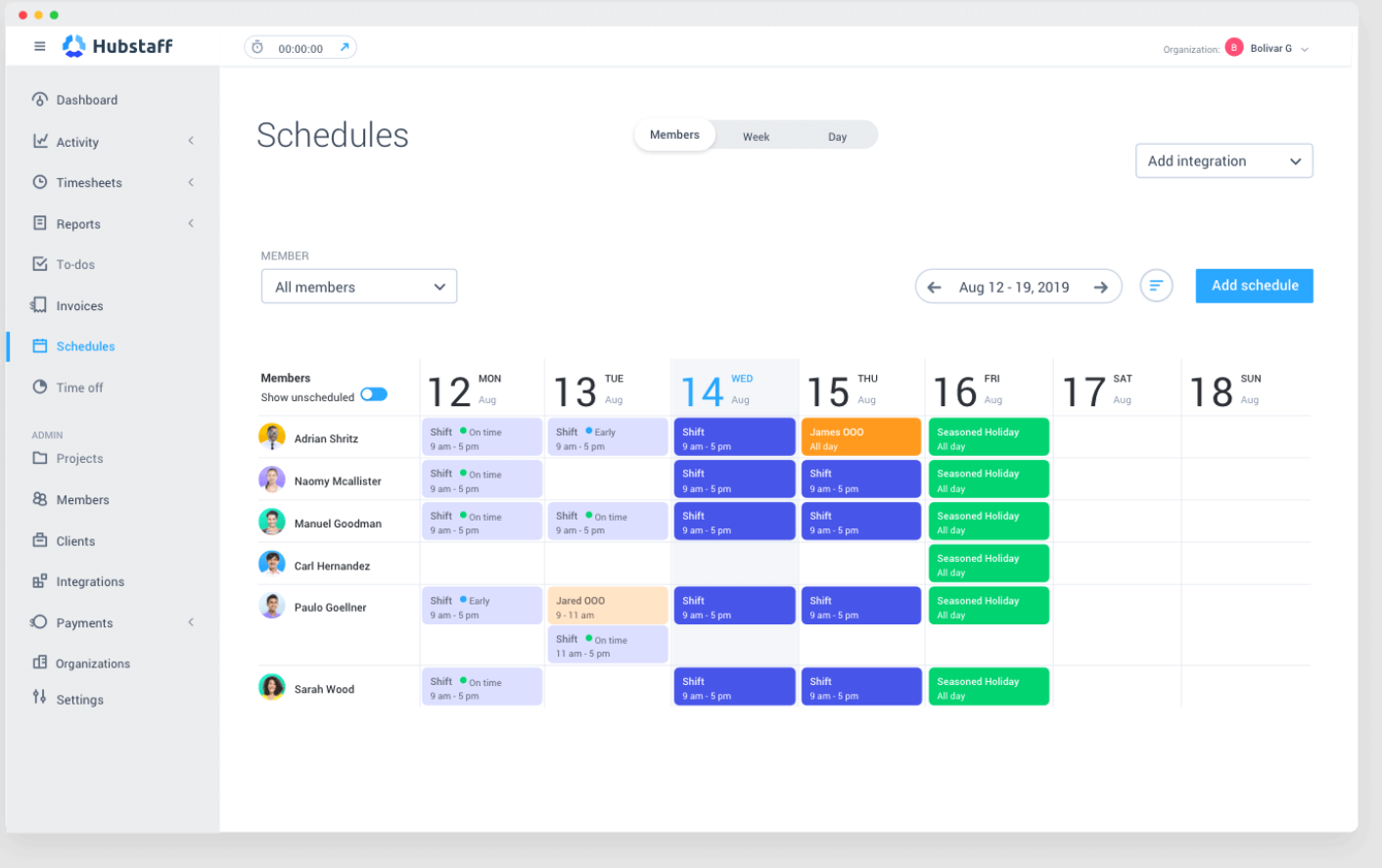Viewport: 1382px width, 868px height.
Task: Open Manuel Goodman's Monday On time shift
Action: [482, 521]
